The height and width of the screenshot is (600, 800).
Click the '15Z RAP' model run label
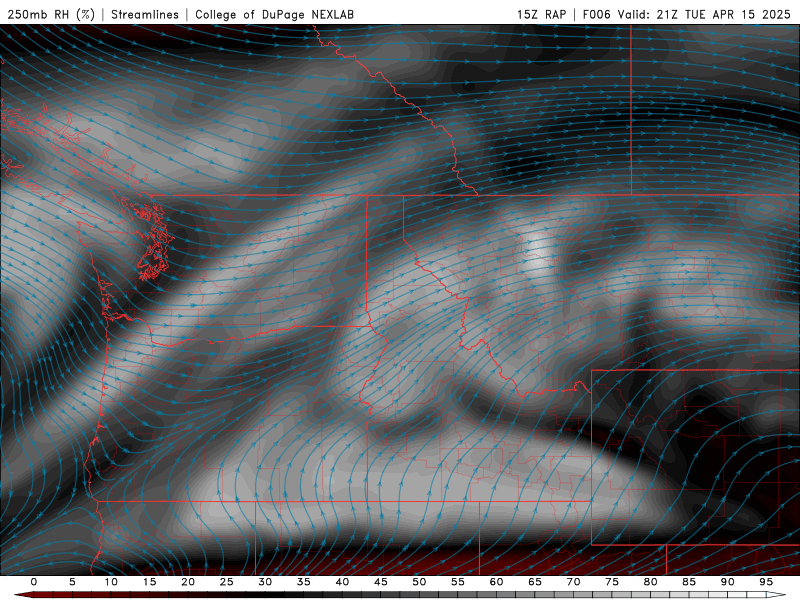pyautogui.click(x=541, y=14)
